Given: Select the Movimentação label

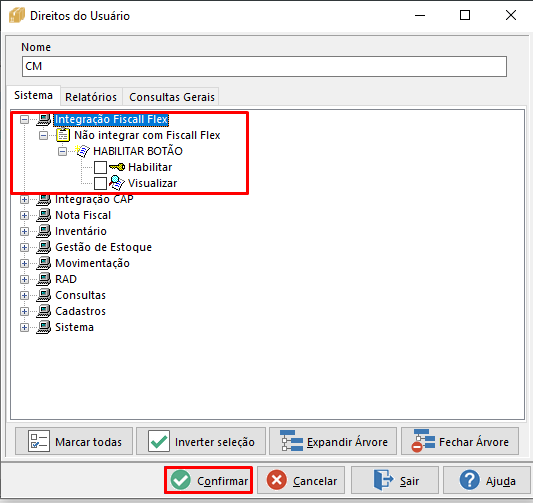Looking at the screenshot, I should click(92, 263).
